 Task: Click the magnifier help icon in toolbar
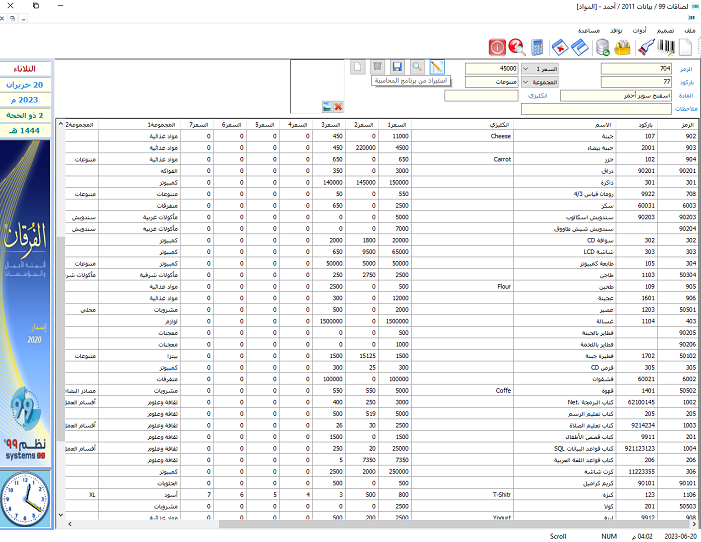pyautogui.click(x=516, y=47)
